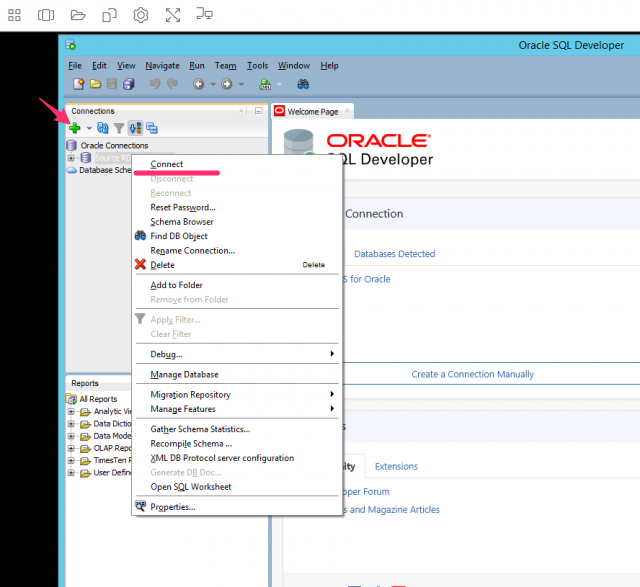Click the Connections filter funnel icon
This screenshot has width=640, height=587.
tap(119, 129)
